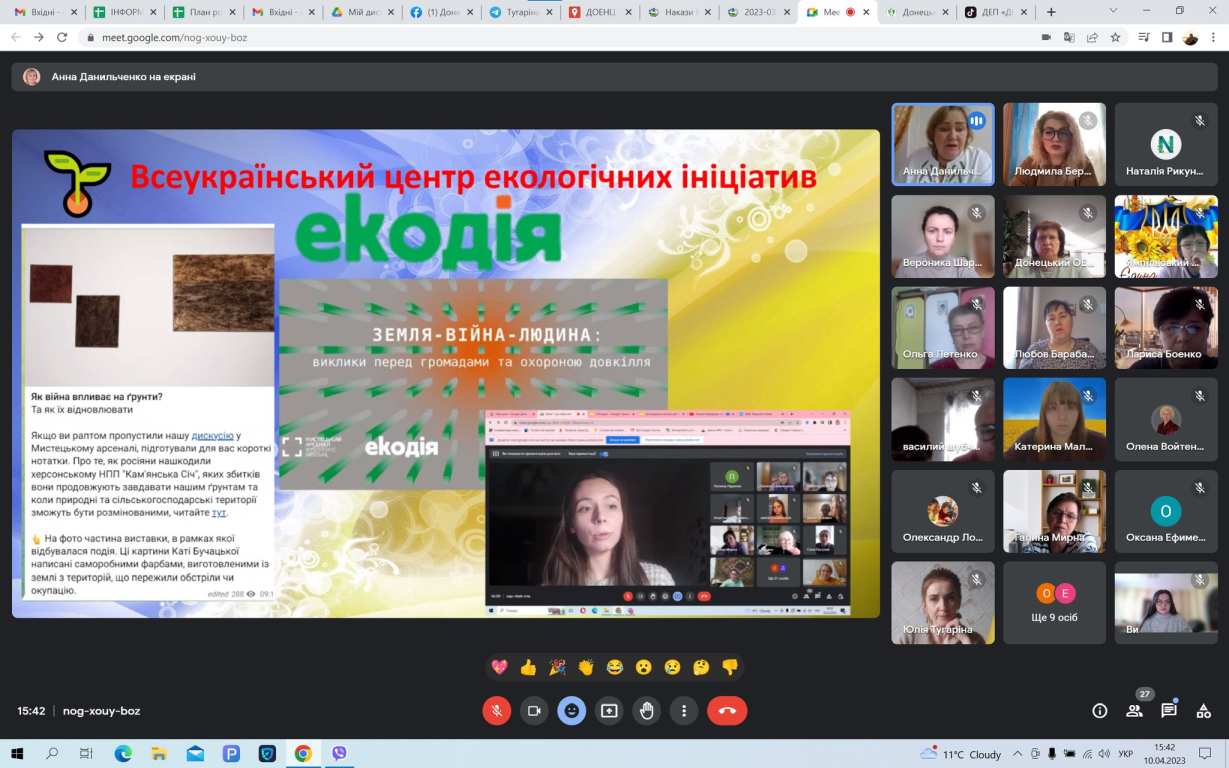Send the thumbs-up reaction

coord(528,667)
